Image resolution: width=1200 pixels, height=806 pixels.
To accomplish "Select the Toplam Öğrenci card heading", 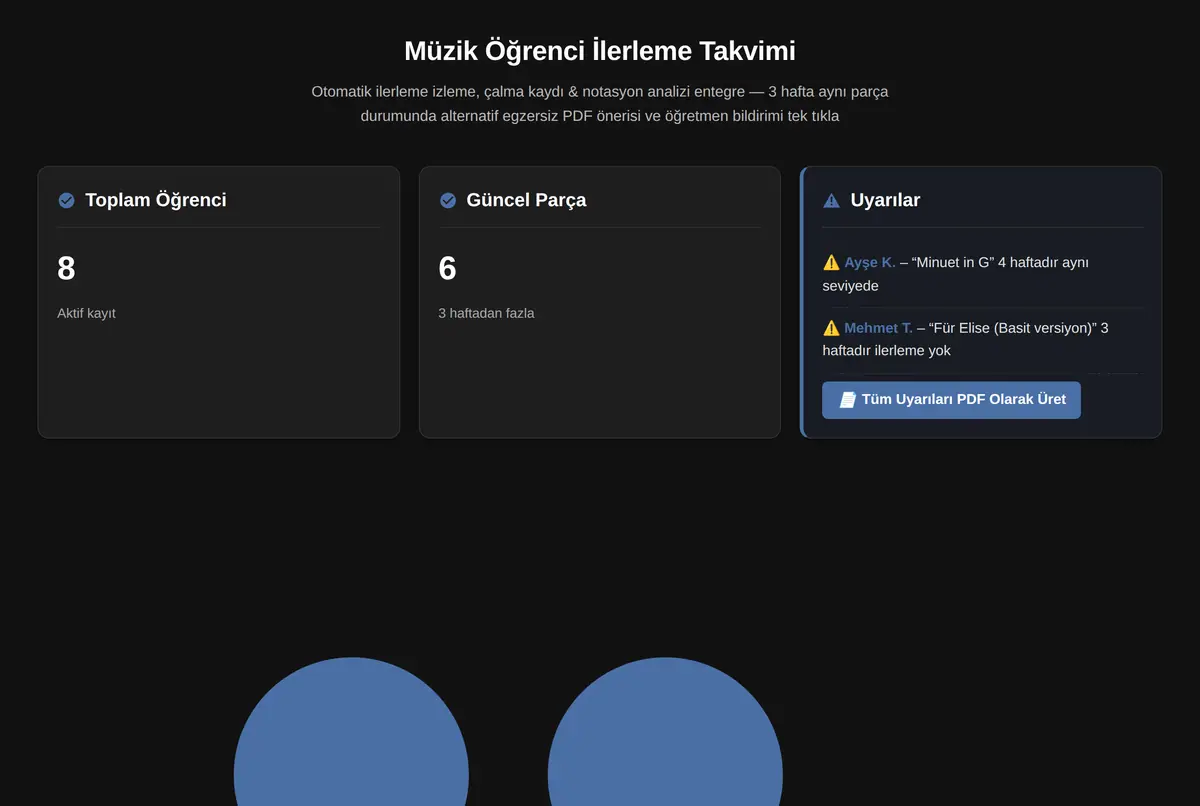I will click(x=156, y=200).
